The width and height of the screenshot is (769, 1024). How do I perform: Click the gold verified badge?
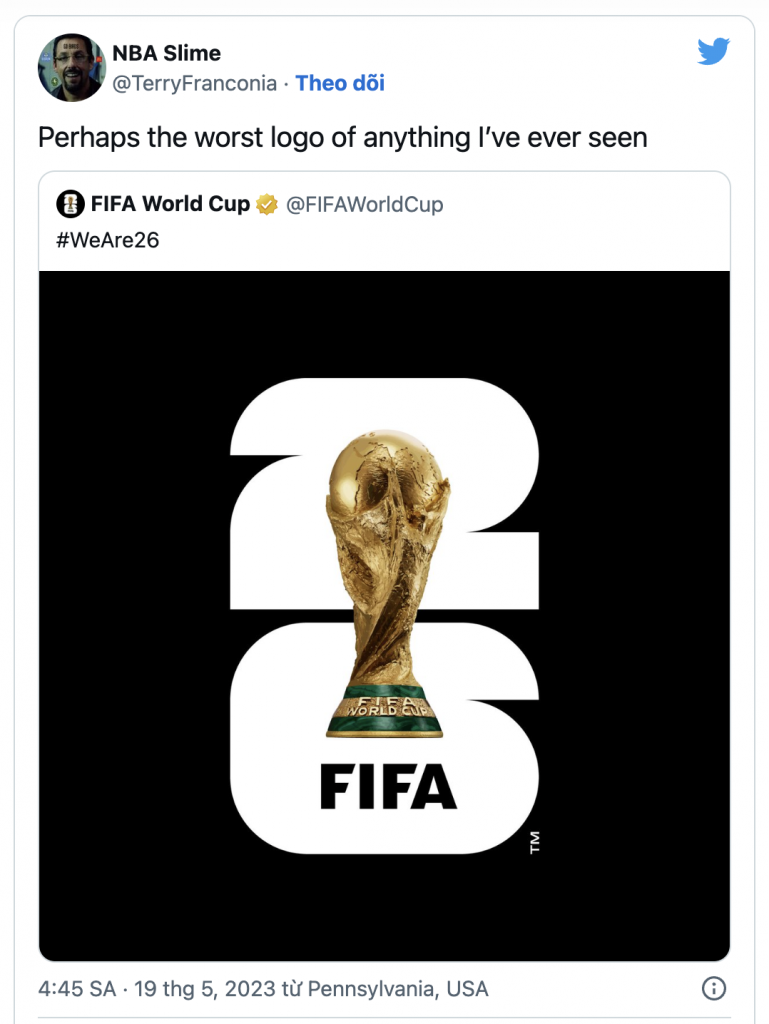(267, 205)
